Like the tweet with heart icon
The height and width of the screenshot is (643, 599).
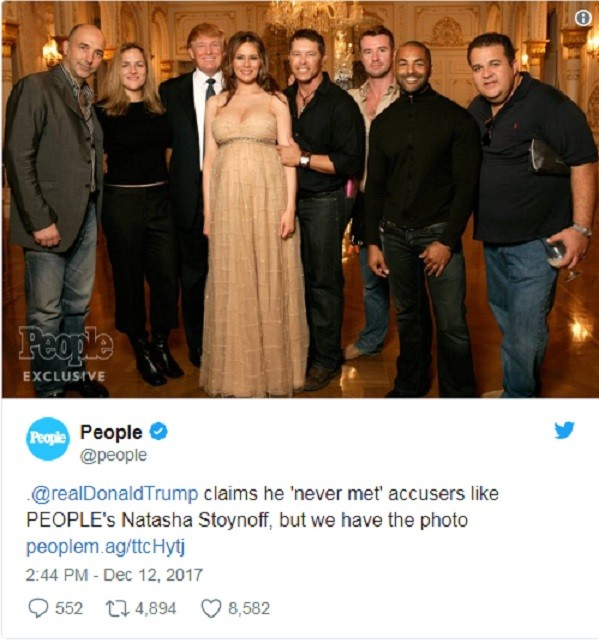(211, 608)
